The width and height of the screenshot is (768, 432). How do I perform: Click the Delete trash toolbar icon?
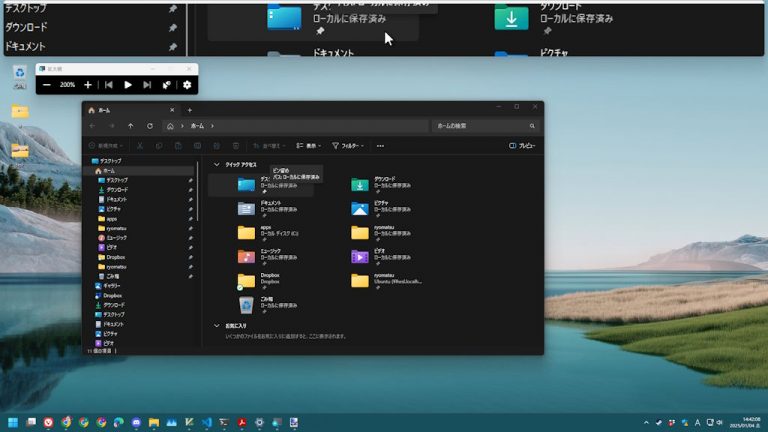point(236,145)
